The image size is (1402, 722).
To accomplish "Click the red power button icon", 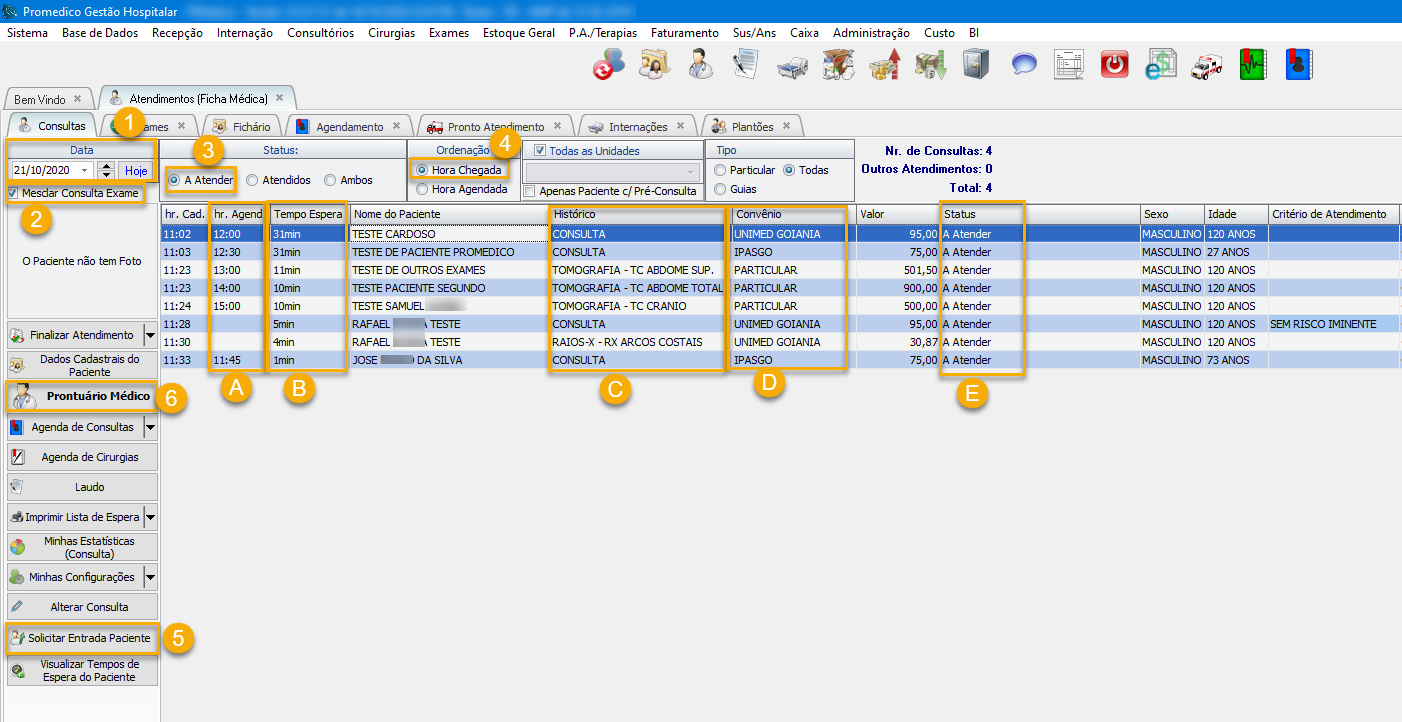I will 1114,65.
